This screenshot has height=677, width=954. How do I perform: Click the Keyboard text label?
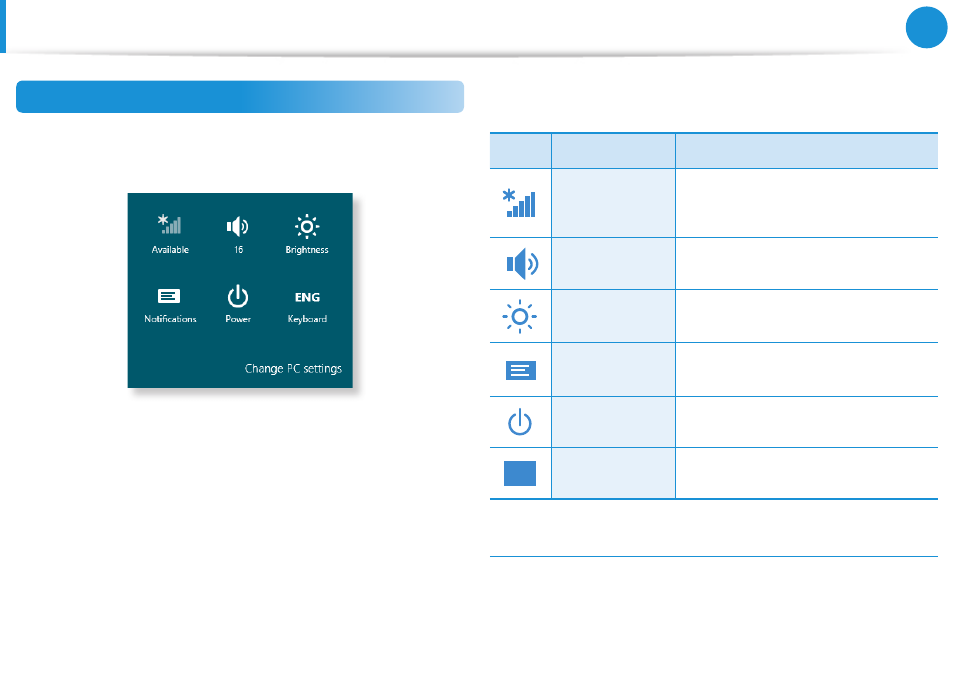point(307,319)
